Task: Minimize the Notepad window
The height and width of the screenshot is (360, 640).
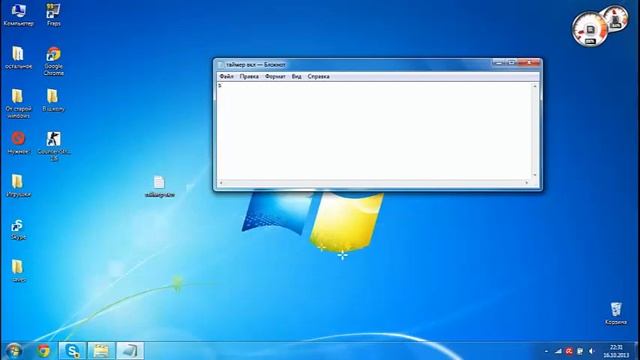Action: (x=499, y=62)
